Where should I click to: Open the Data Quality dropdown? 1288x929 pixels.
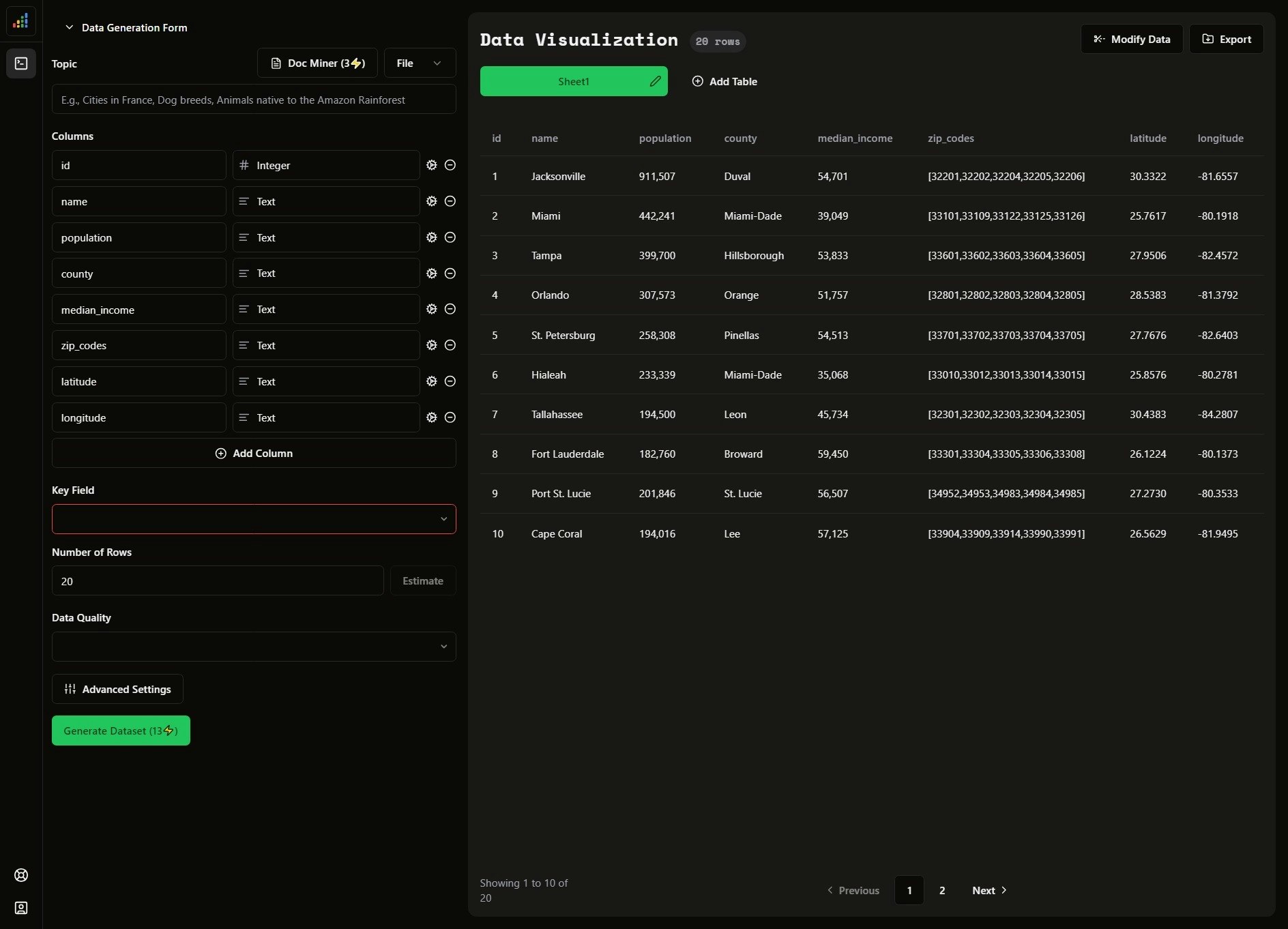pyautogui.click(x=254, y=647)
